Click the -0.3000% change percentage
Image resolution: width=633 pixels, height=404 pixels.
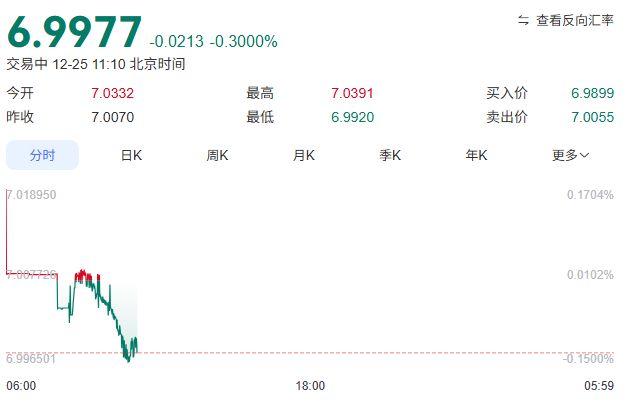point(243,41)
